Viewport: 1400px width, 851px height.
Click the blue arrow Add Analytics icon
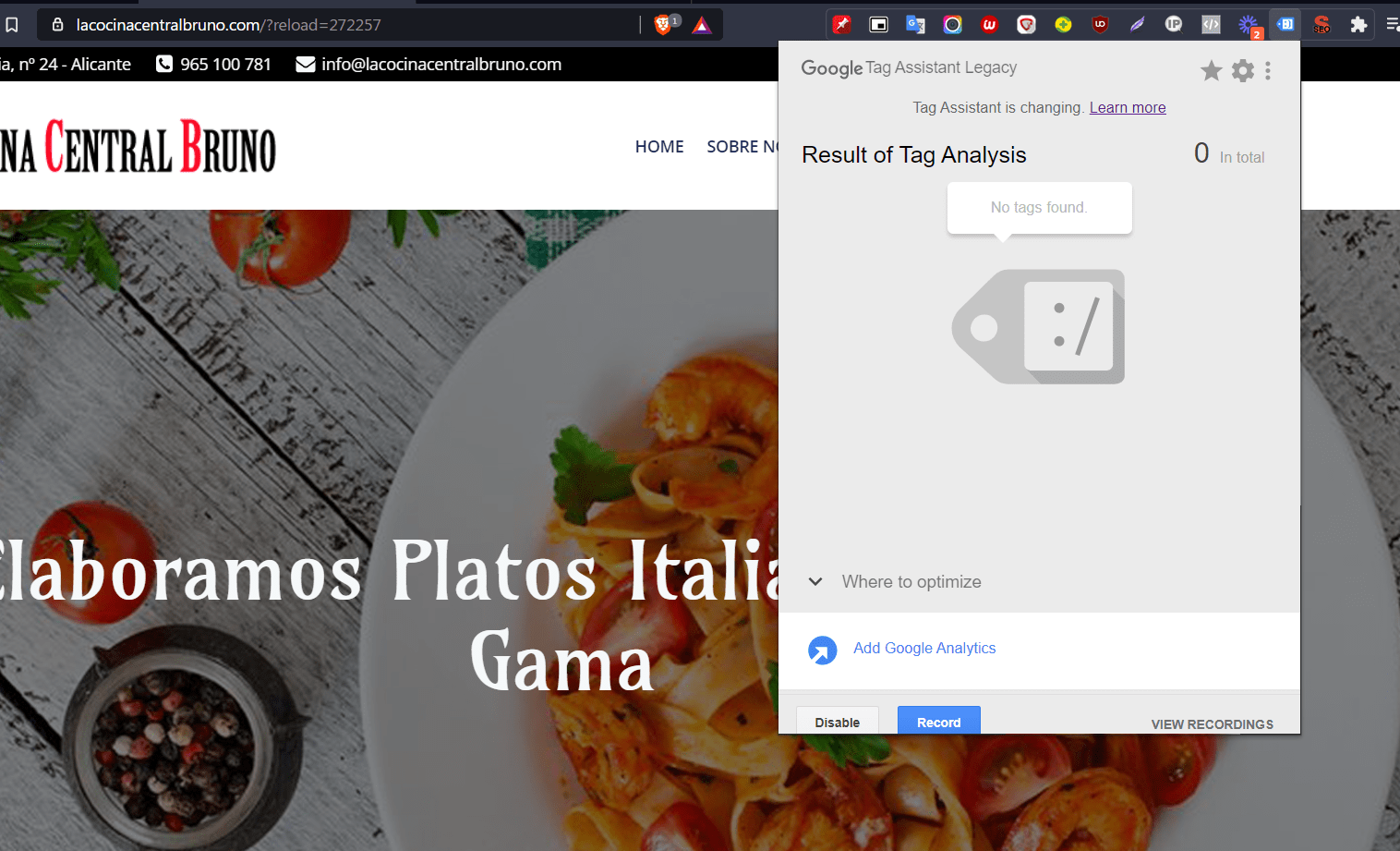pyautogui.click(x=822, y=650)
